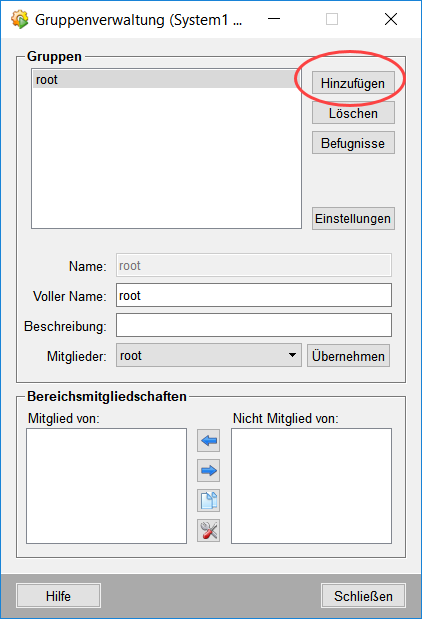Click the disabled Name field
Viewport: 422px width, 619px height.
[x=254, y=265]
